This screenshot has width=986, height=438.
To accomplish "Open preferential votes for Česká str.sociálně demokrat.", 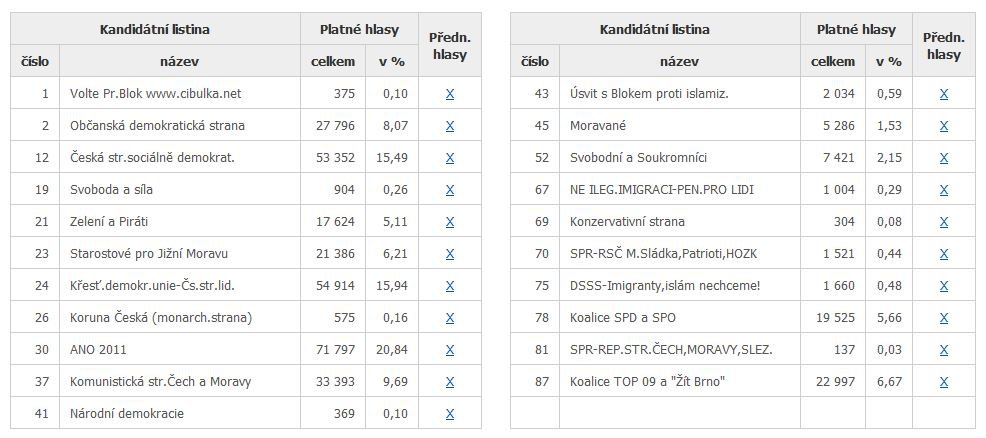I will (450, 158).
